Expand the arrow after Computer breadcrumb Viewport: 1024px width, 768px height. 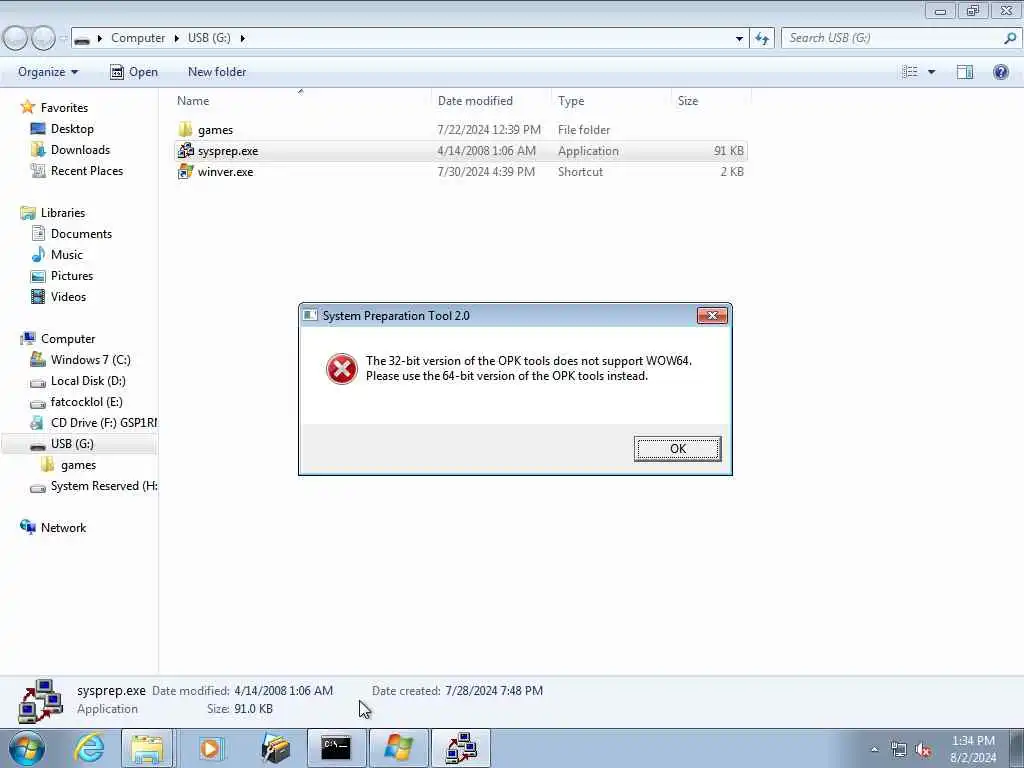(176, 38)
